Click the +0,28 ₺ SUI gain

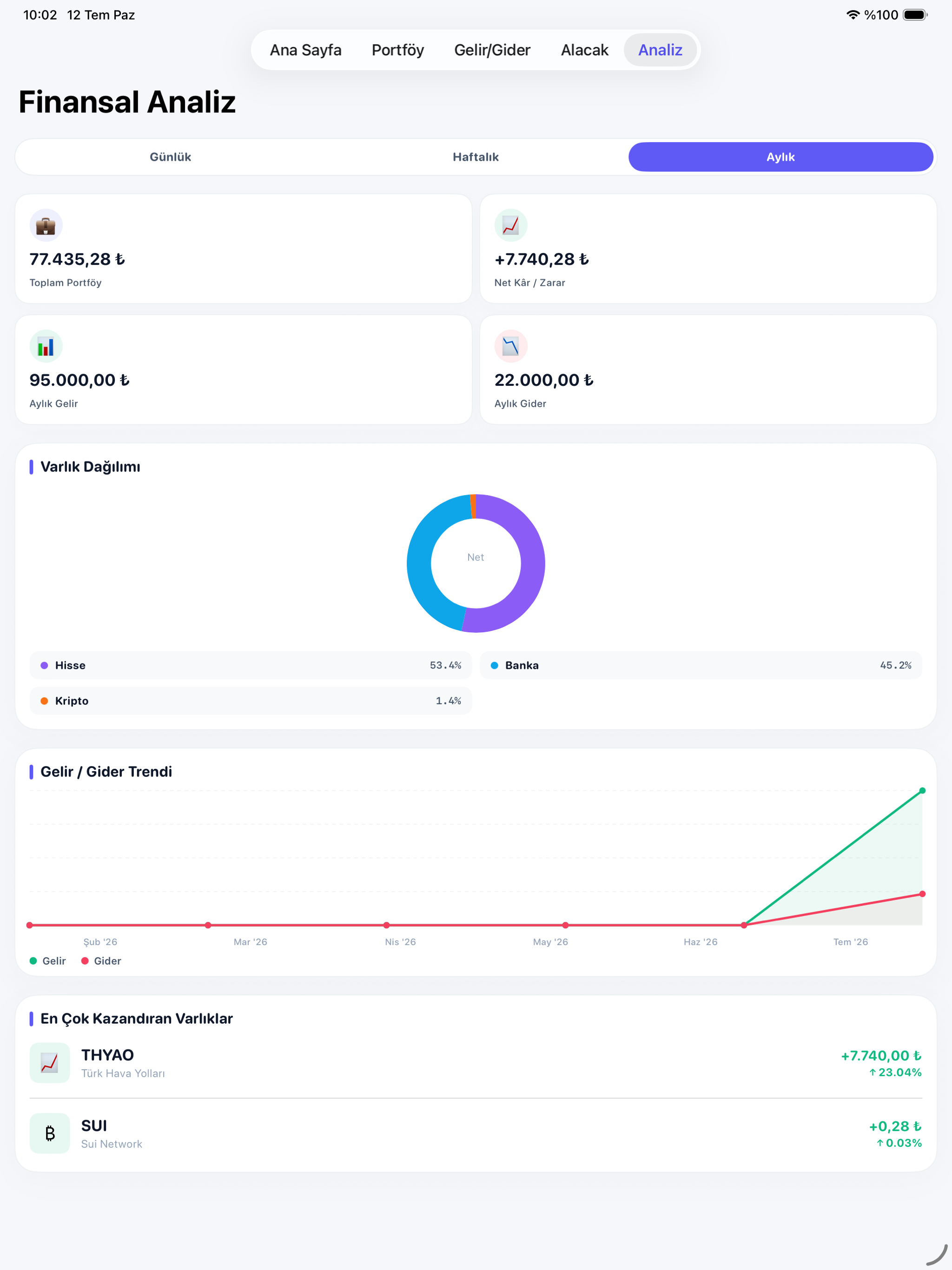[x=895, y=1126]
